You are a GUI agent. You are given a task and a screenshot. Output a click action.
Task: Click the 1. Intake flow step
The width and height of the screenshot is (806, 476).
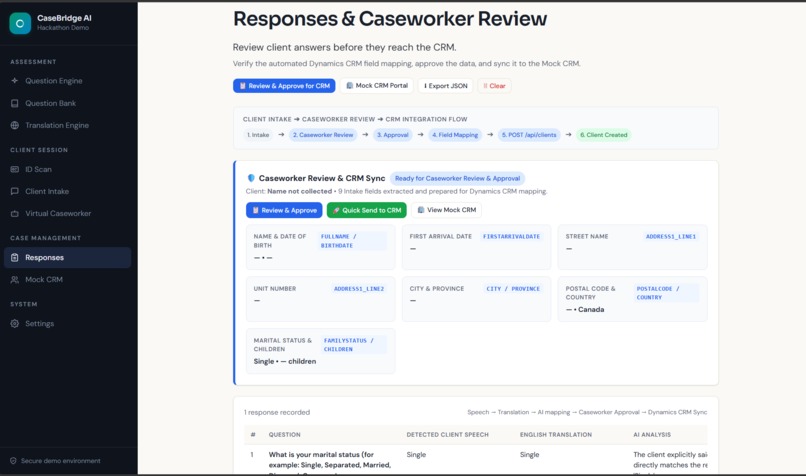coord(258,135)
